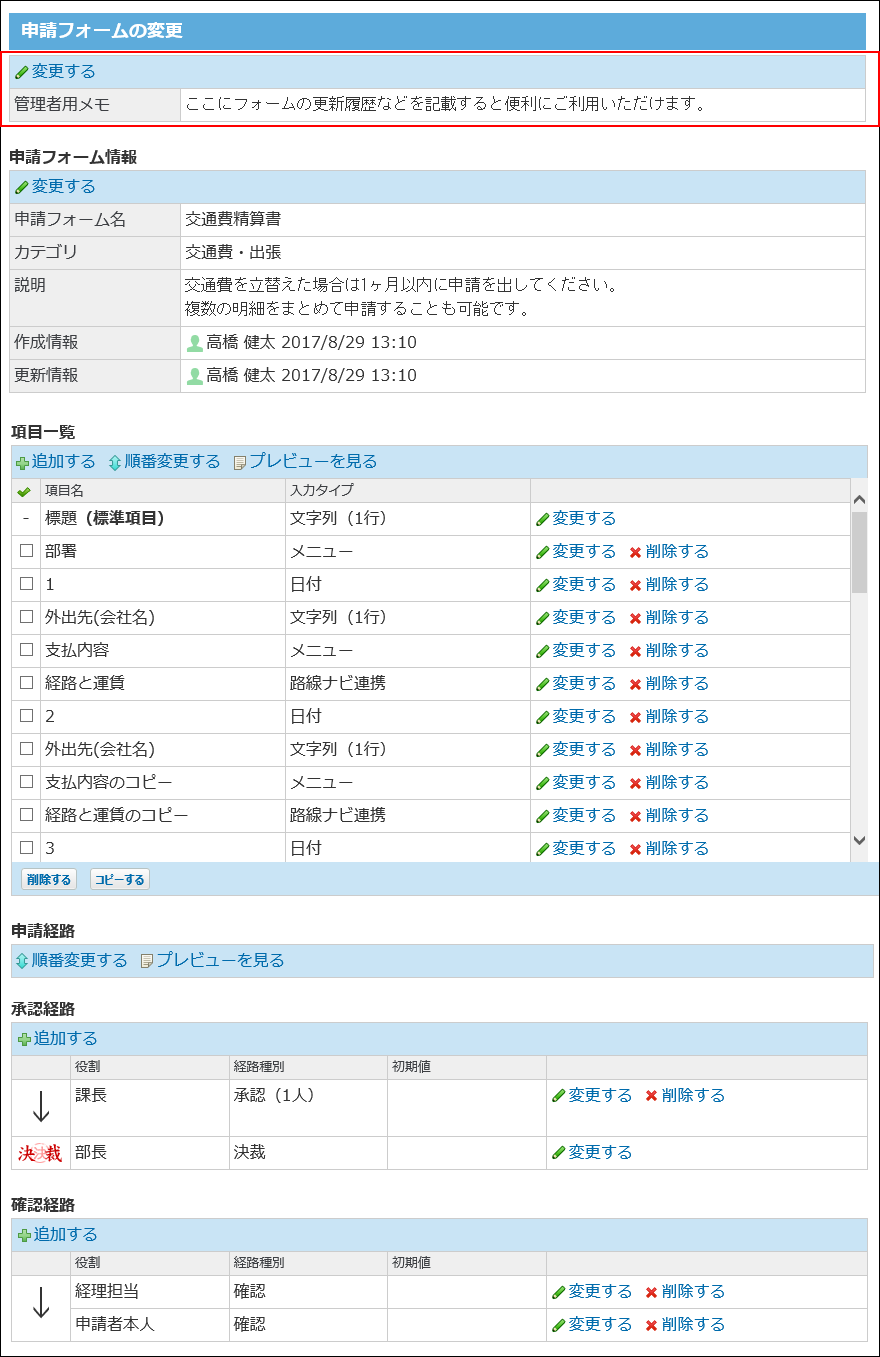The image size is (880, 1357).
Task: Click red X delete icon for 経路と運賃
Action: (x=635, y=684)
